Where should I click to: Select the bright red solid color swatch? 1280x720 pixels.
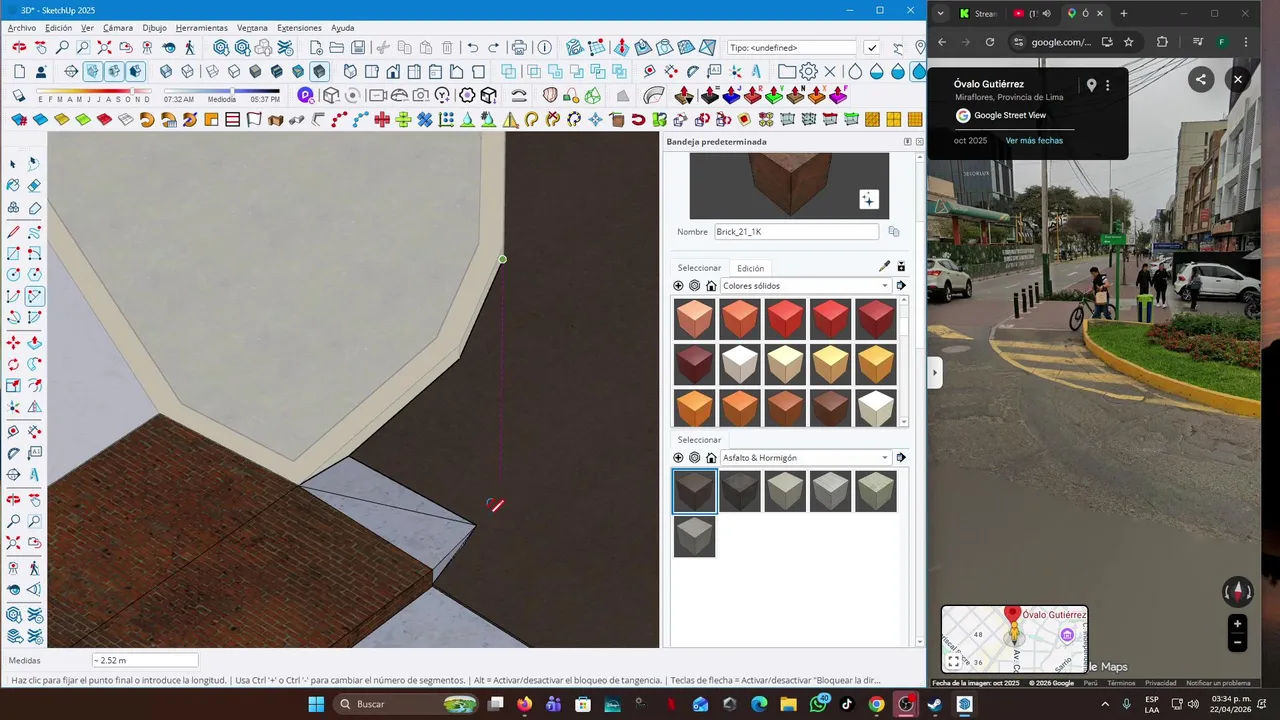(785, 320)
